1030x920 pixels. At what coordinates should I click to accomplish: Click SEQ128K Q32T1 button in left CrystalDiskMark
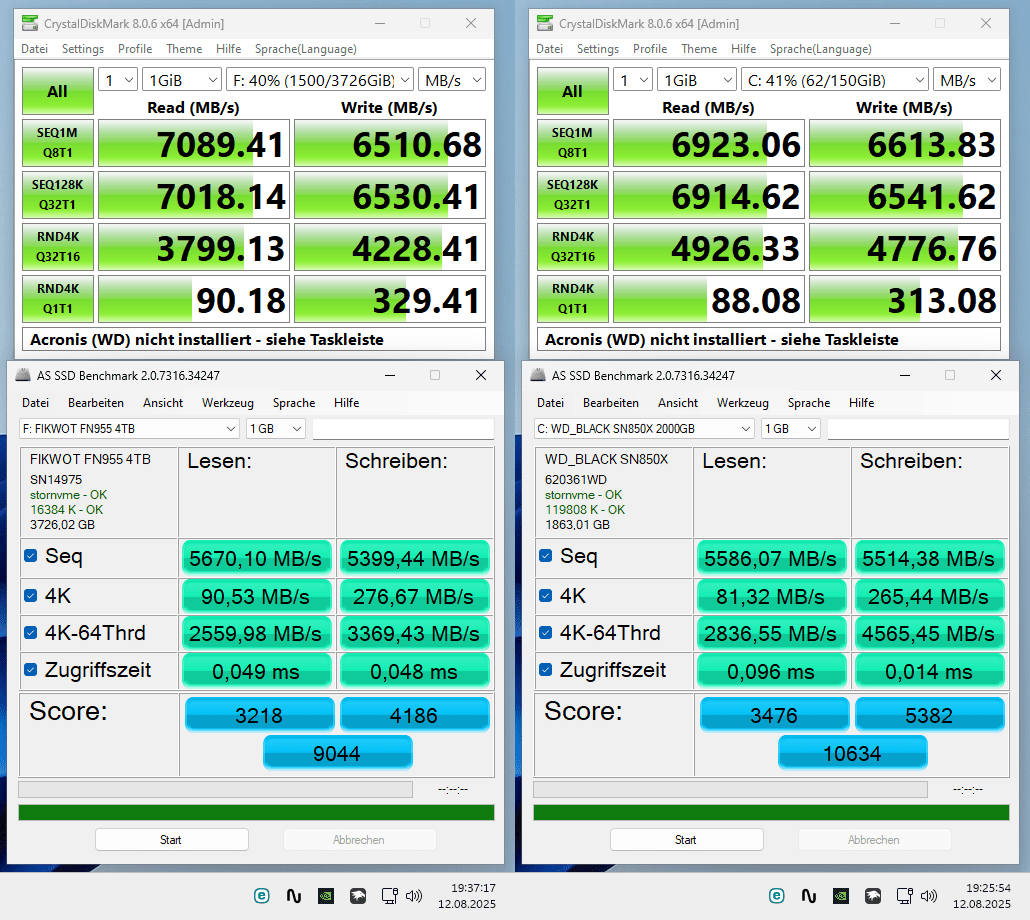pyautogui.click(x=57, y=195)
